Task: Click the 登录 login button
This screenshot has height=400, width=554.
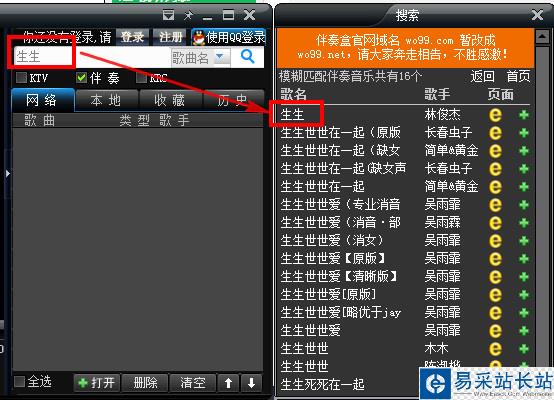Action: pyautogui.click(x=132, y=37)
